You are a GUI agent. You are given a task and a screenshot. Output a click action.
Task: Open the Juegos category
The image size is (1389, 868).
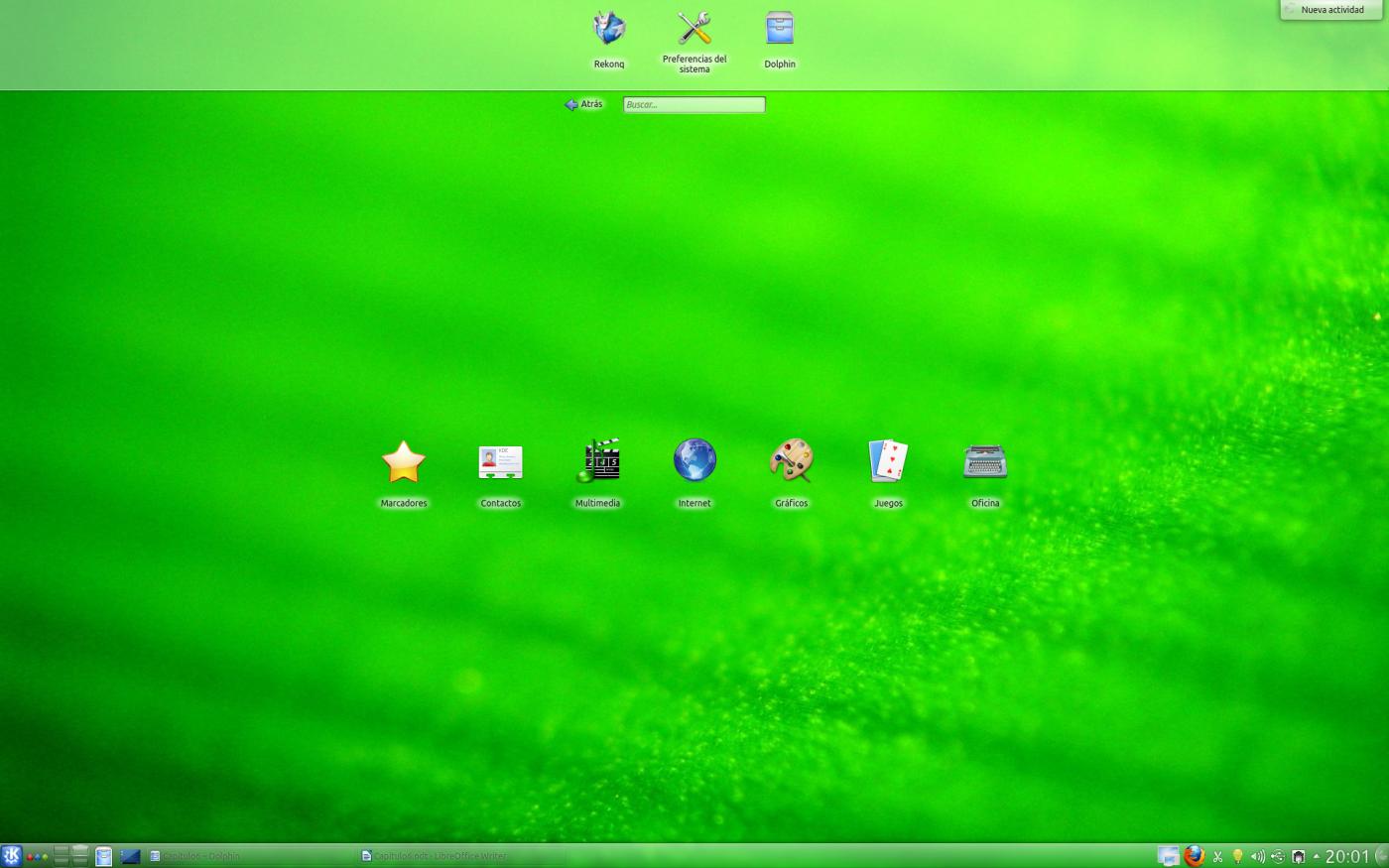(888, 474)
